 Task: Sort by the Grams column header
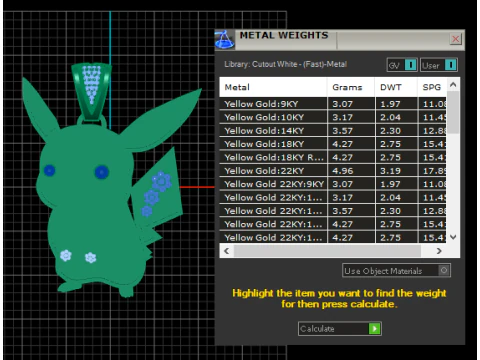[x=351, y=87]
